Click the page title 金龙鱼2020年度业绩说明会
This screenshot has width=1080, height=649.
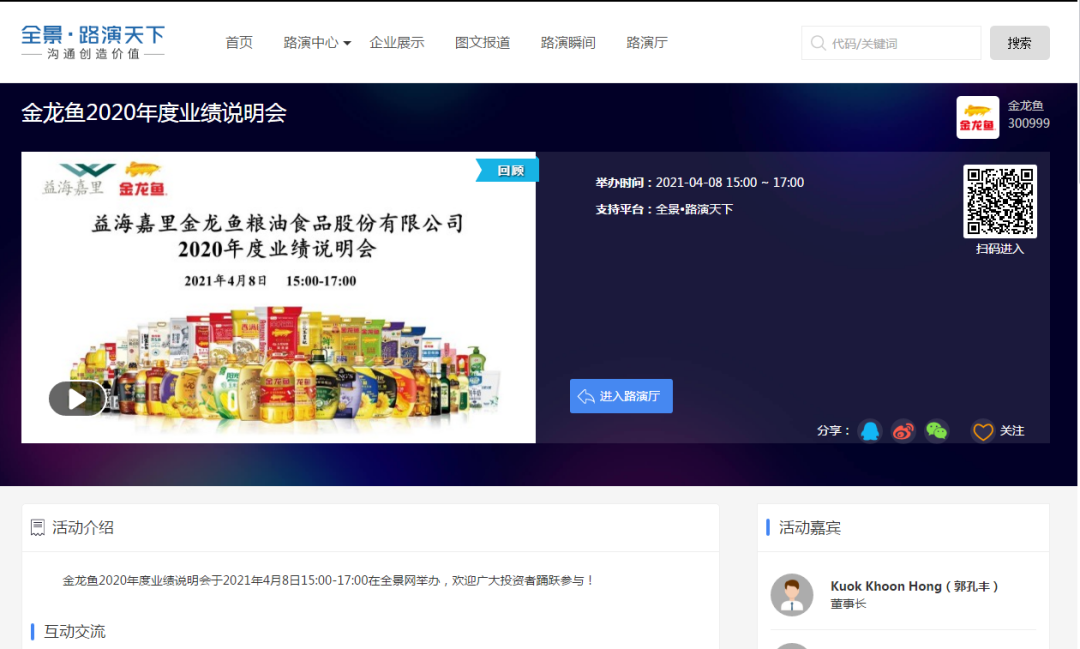[154, 113]
